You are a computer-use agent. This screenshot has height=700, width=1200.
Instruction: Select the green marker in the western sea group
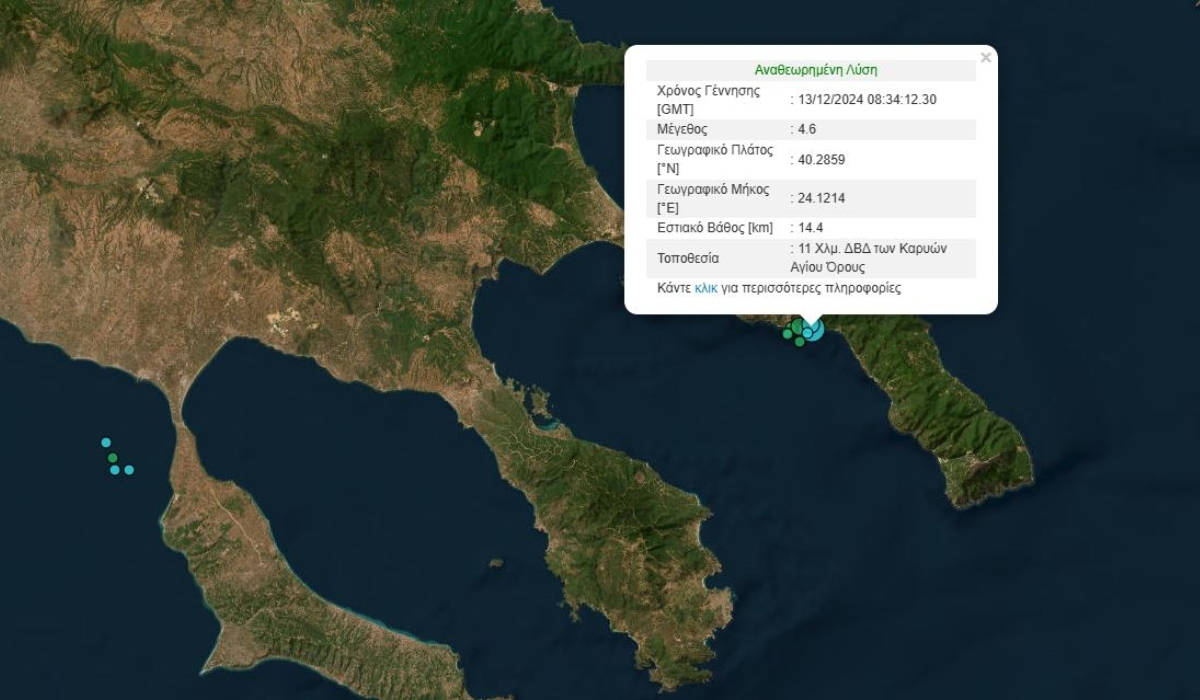click(x=112, y=458)
